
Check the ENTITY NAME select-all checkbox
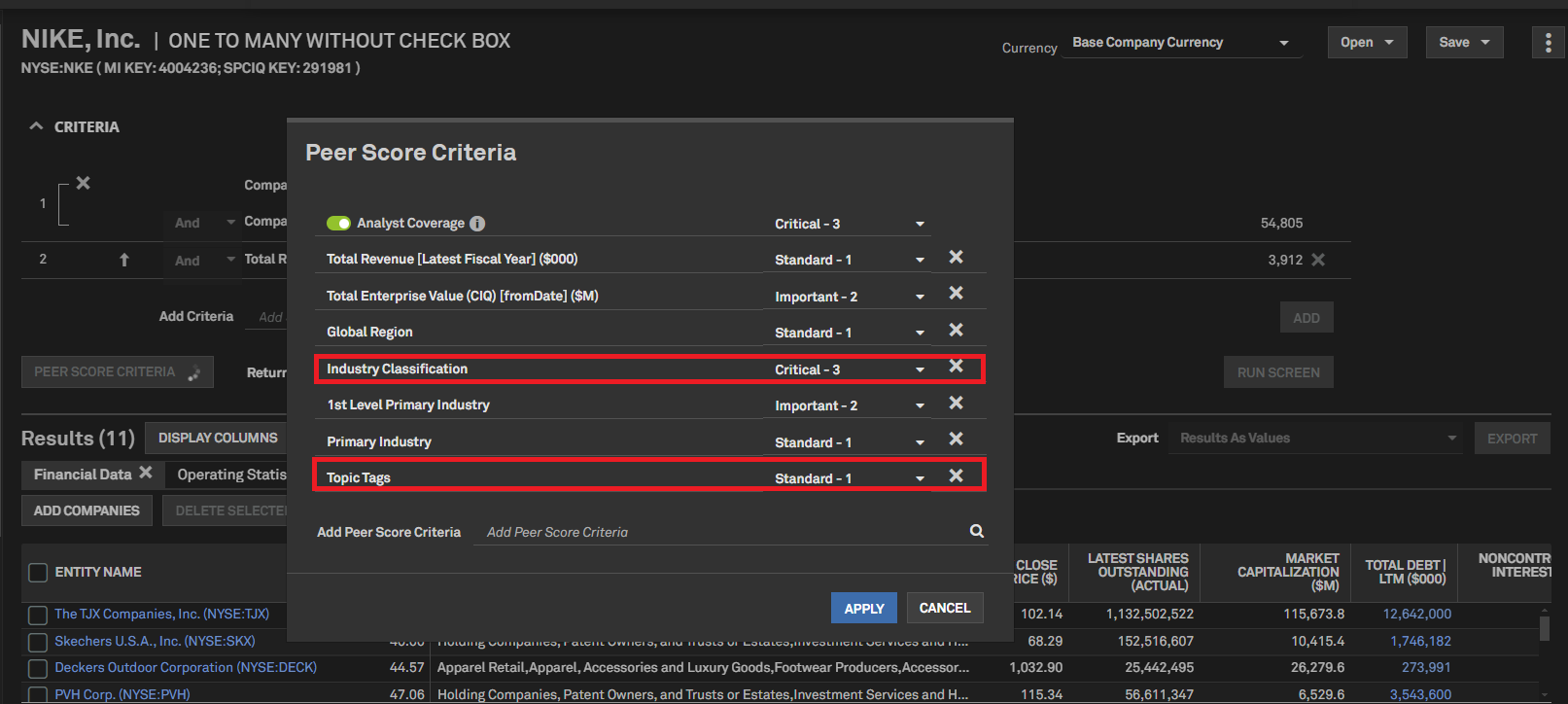point(38,573)
